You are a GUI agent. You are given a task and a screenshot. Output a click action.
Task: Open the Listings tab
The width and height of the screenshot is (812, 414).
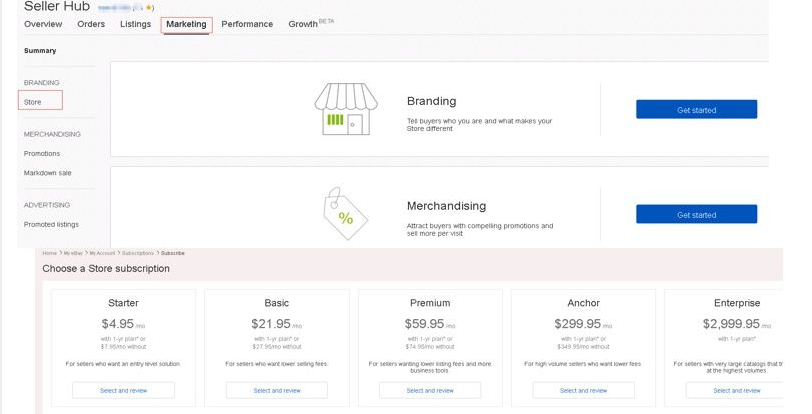(x=135, y=24)
